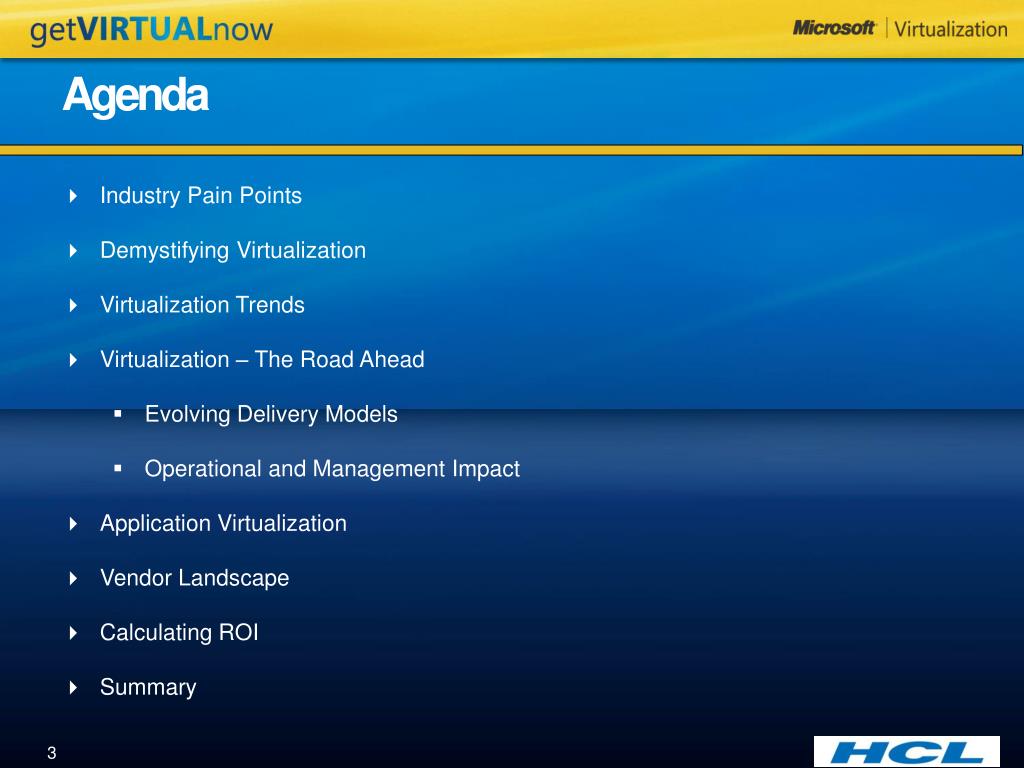Select the 'Vendor Landscape' item
Image resolution: width=1024 pixels, height=768 pixels.
click(195, 578)
